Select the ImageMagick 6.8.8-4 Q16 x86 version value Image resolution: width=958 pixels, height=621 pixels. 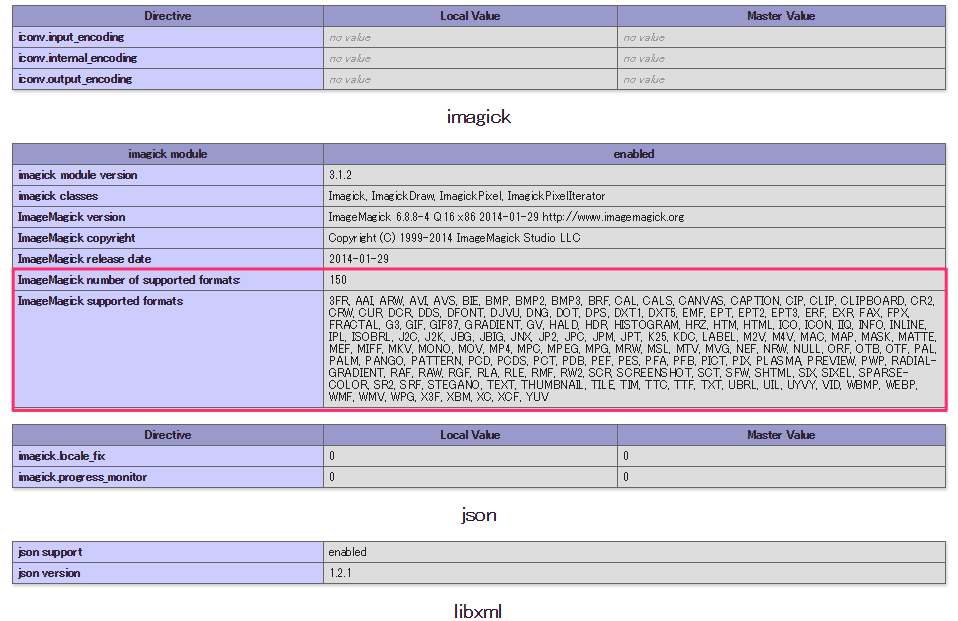[x=506, y=217]
